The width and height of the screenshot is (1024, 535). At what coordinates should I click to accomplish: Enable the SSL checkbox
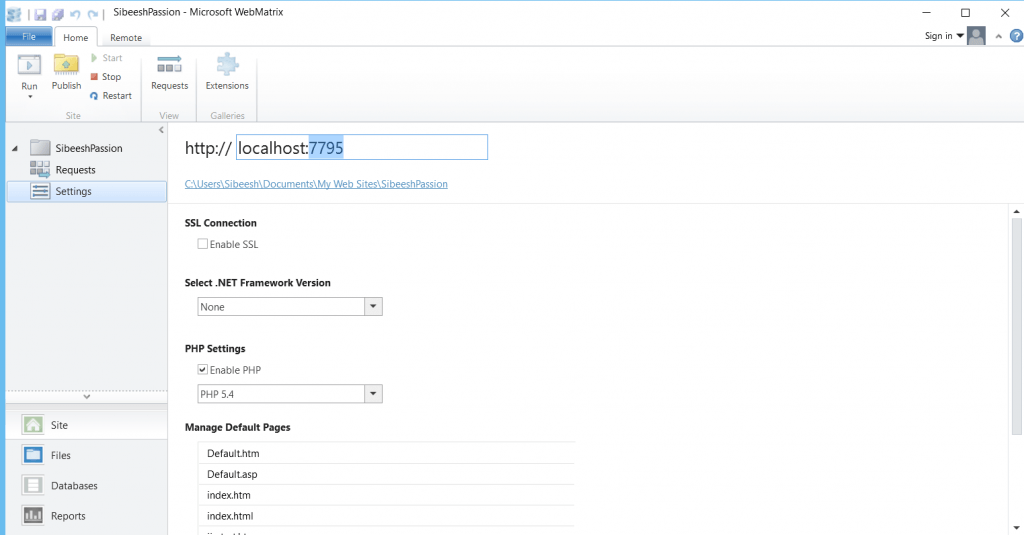pos(202,244)
